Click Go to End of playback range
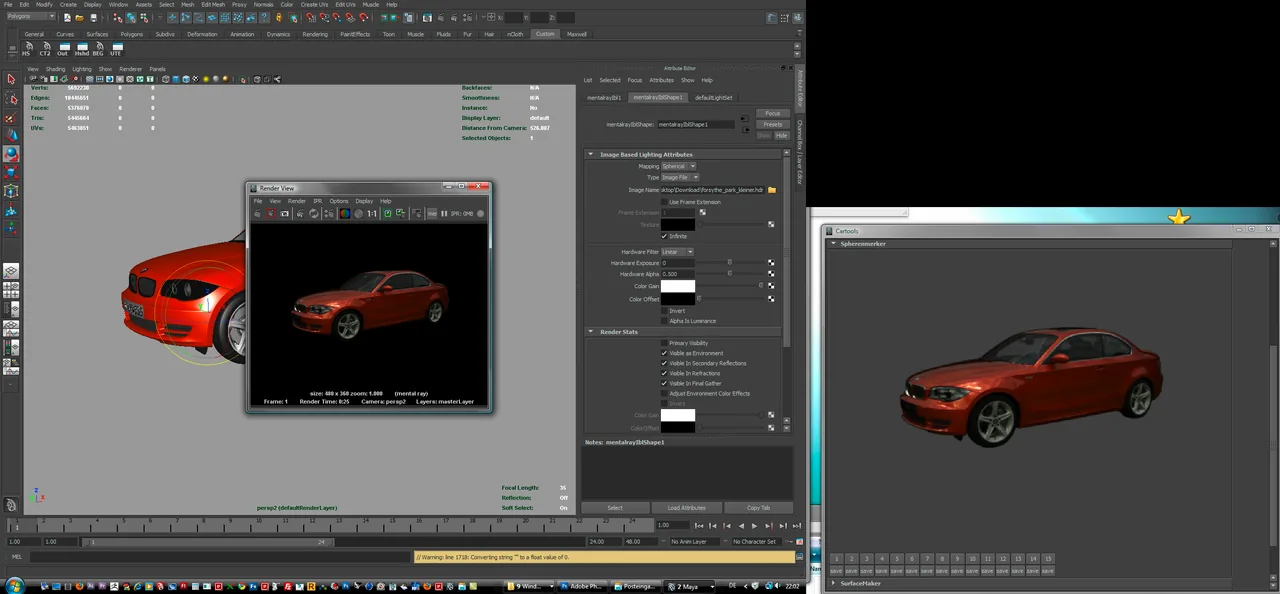The width and height of the screenshot is (1280, 594). pyautogui.click(x=796, y=525)
